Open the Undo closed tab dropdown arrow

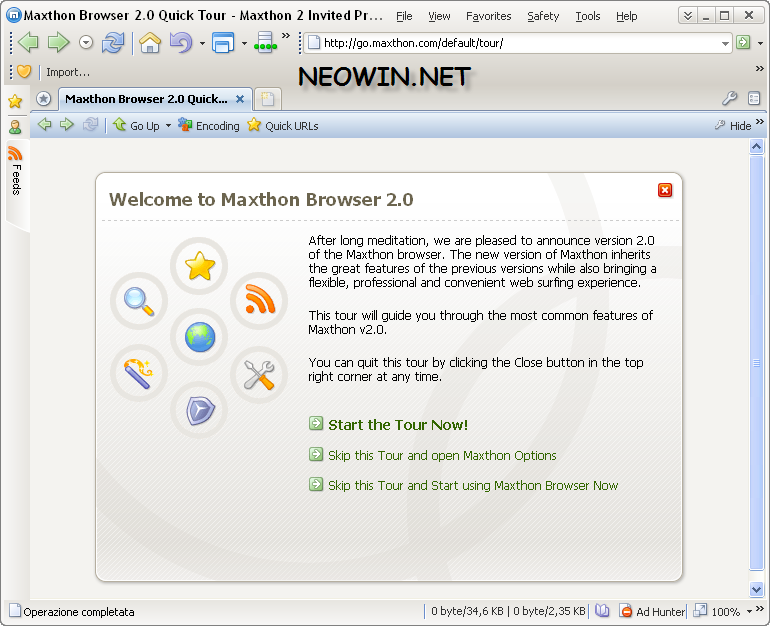point(202,43)
